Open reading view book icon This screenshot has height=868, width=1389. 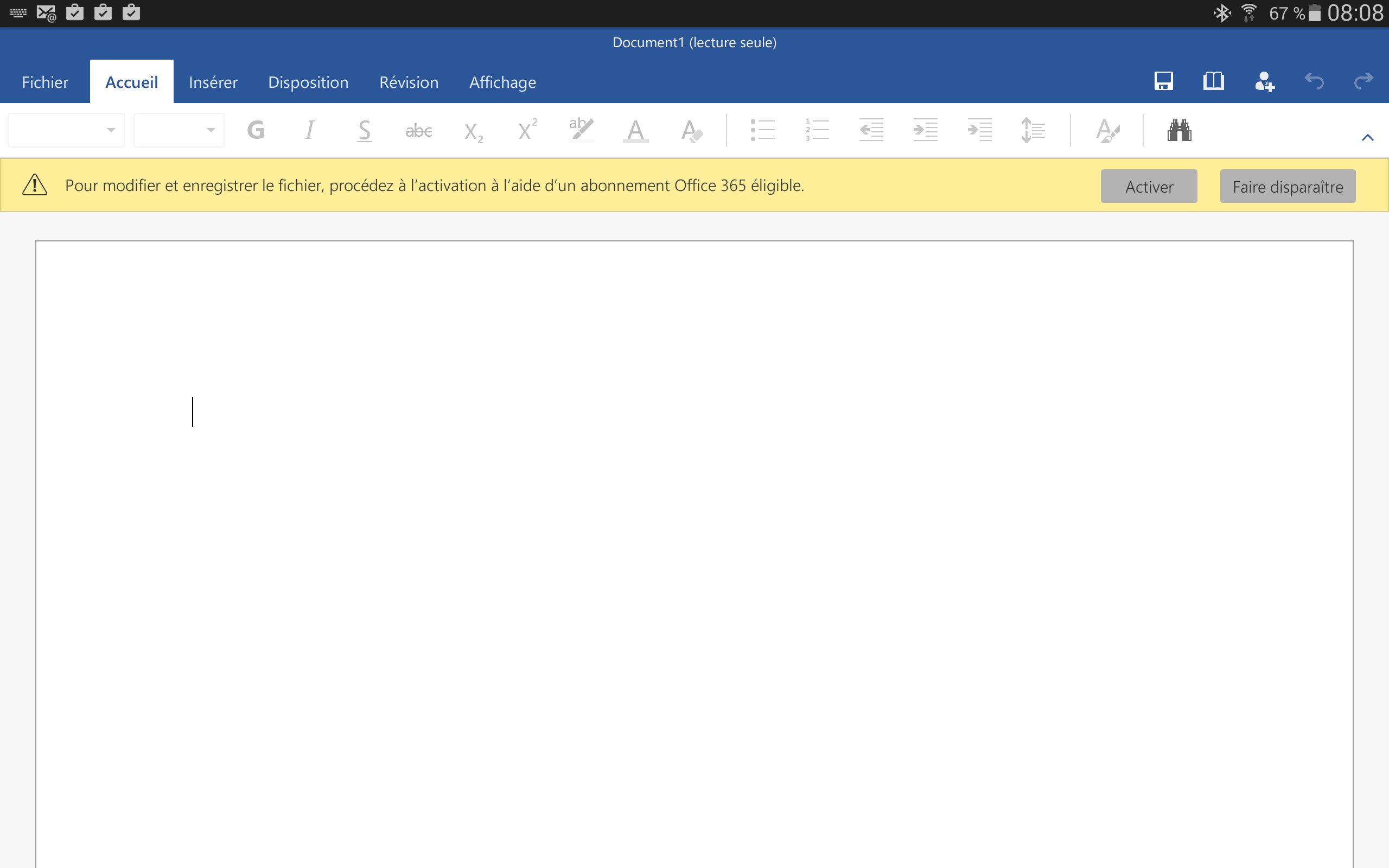tap(1213, 81)
